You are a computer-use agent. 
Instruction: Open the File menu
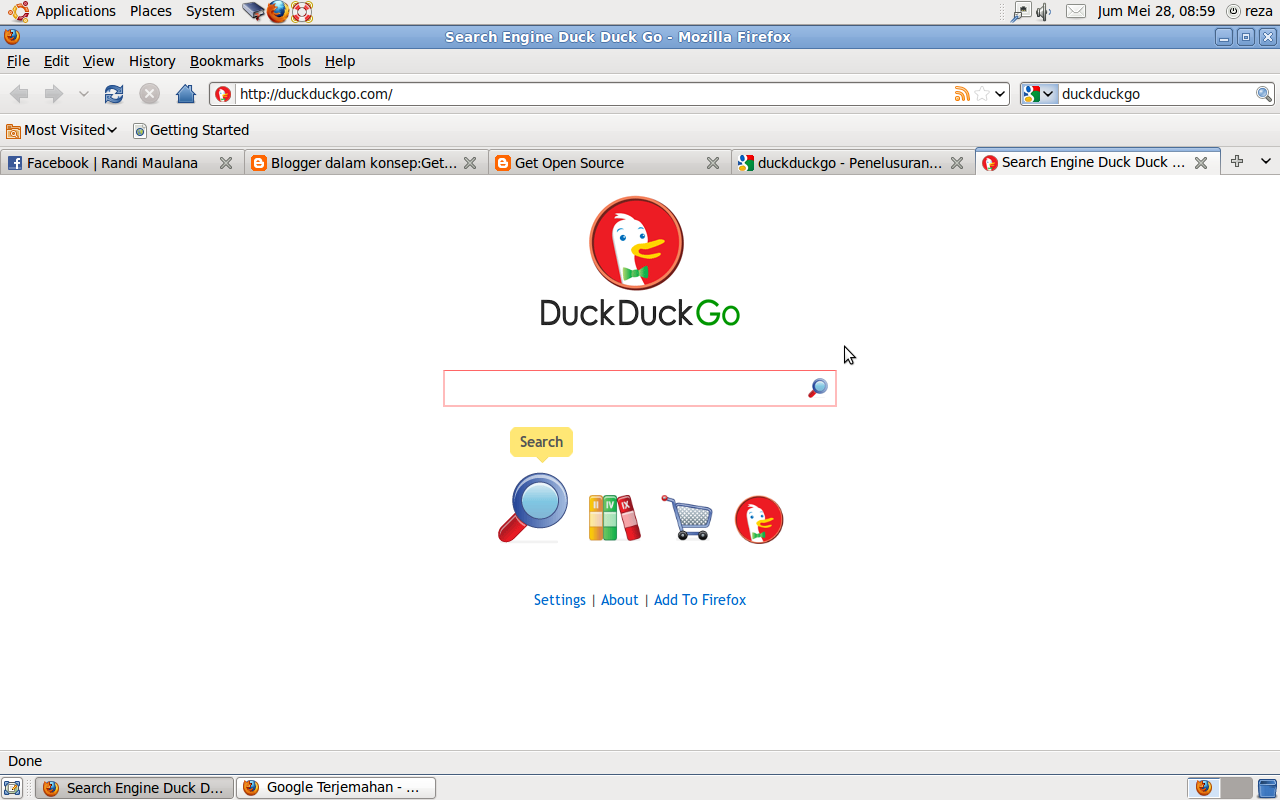coord(18,61)
